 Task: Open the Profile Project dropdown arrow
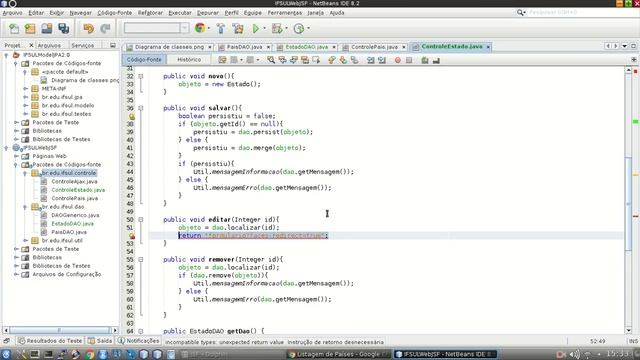(x=308, y=28)
